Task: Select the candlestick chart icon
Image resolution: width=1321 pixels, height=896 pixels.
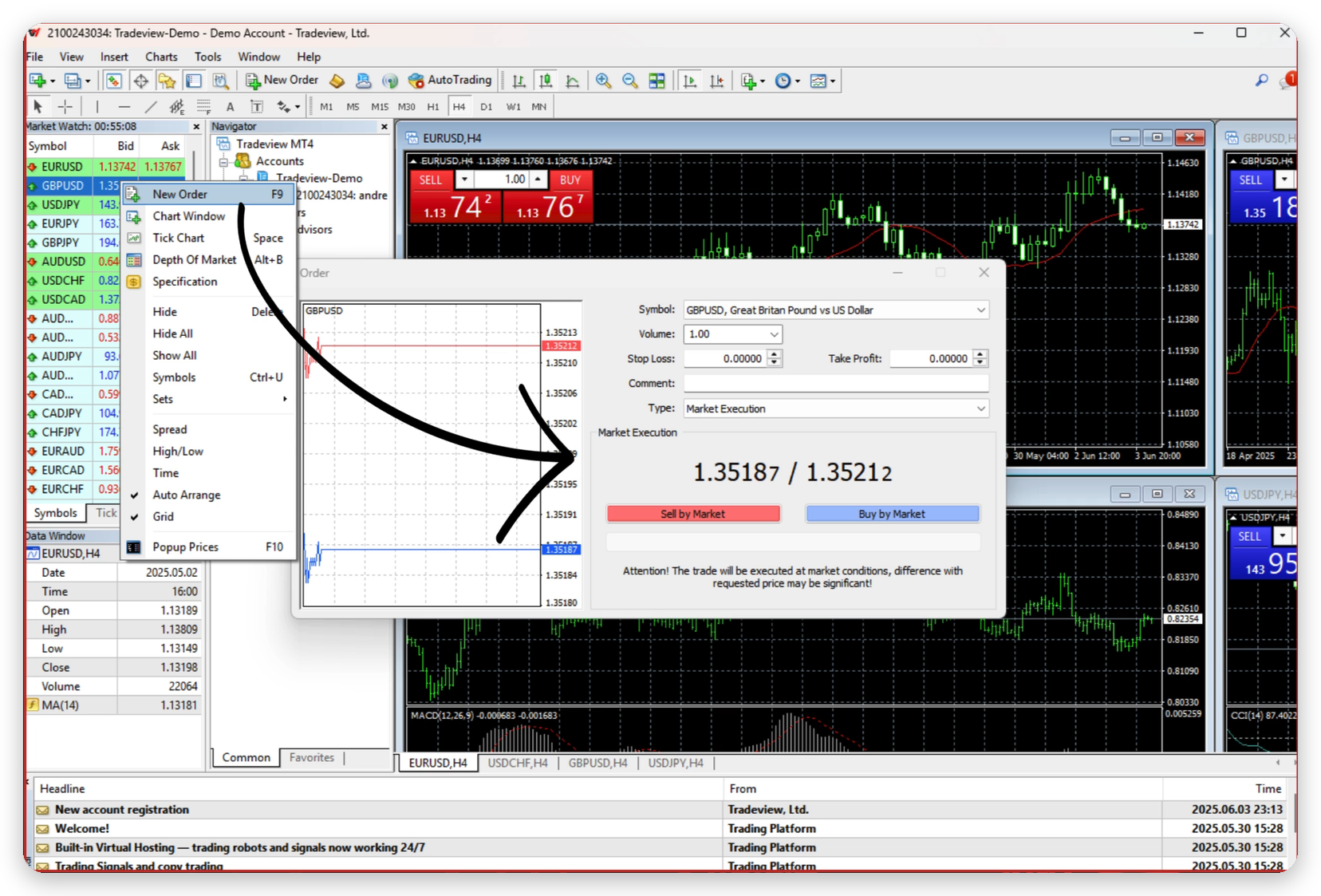Action: [x=546, y=81]
